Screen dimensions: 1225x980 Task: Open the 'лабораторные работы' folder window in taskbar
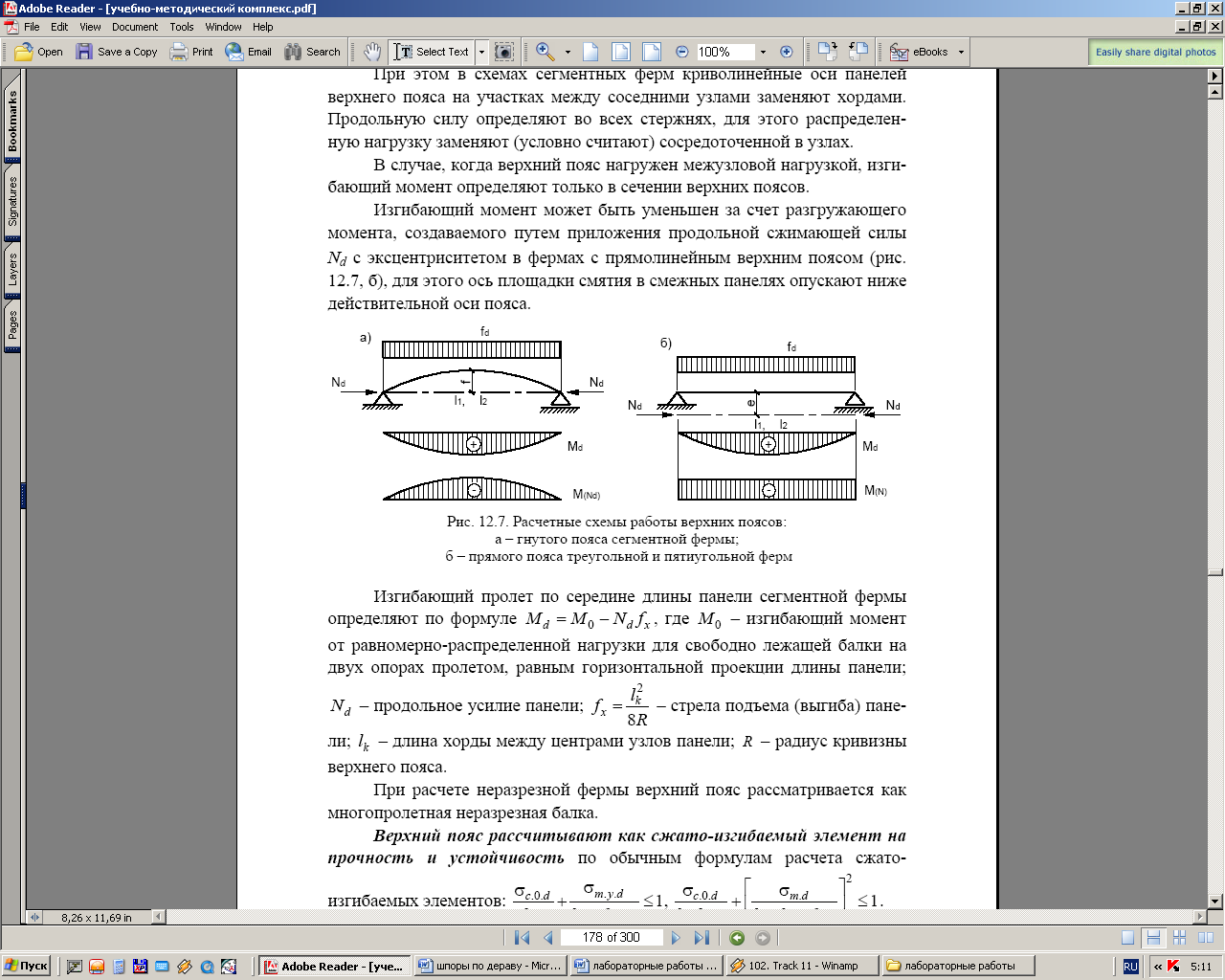(957, 966)
